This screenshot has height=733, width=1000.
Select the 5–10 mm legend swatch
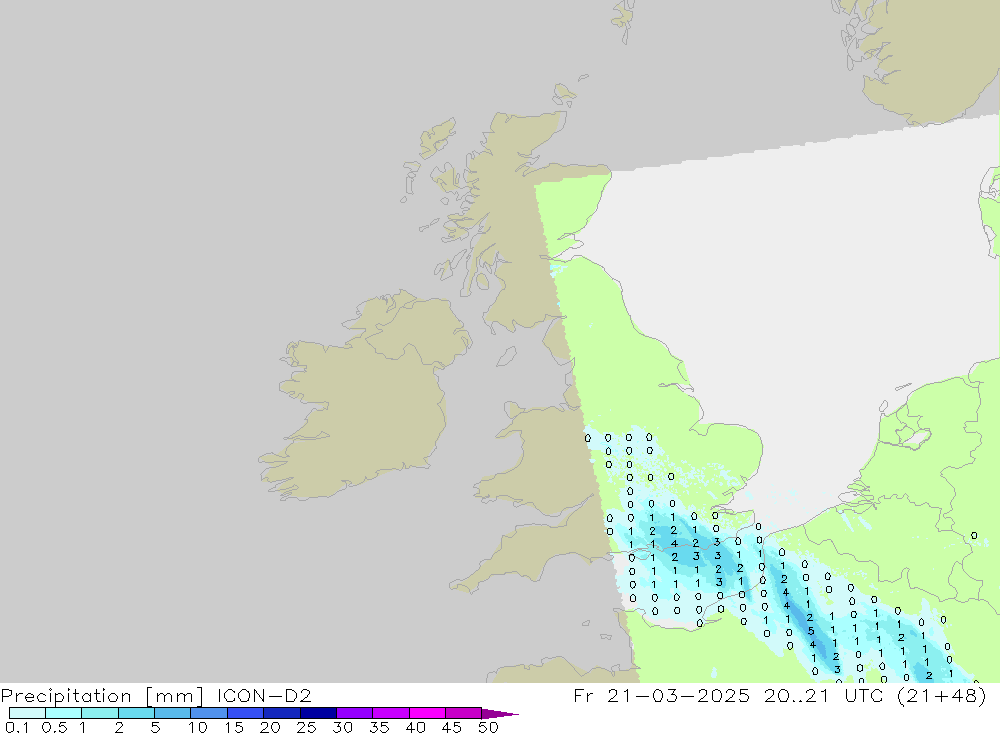tap(172, 713)
